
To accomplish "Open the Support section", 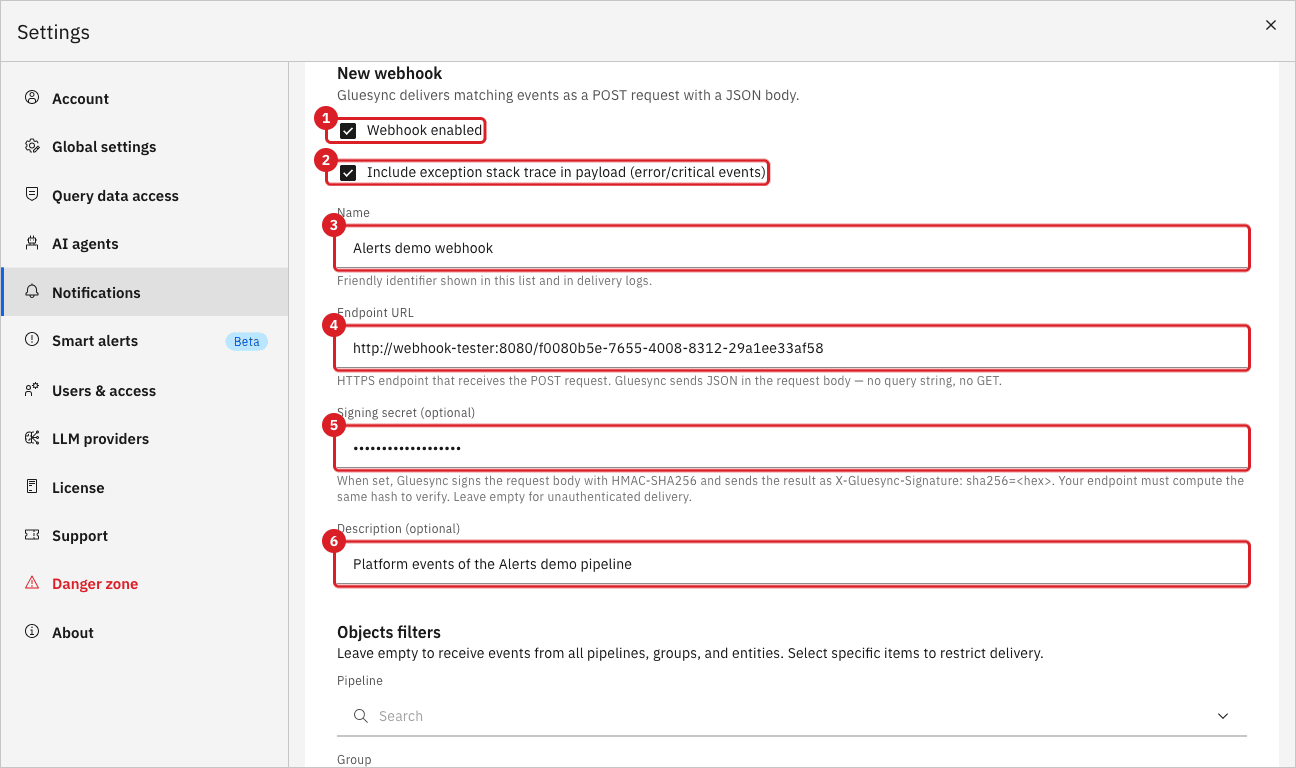I will coord(145,535).
